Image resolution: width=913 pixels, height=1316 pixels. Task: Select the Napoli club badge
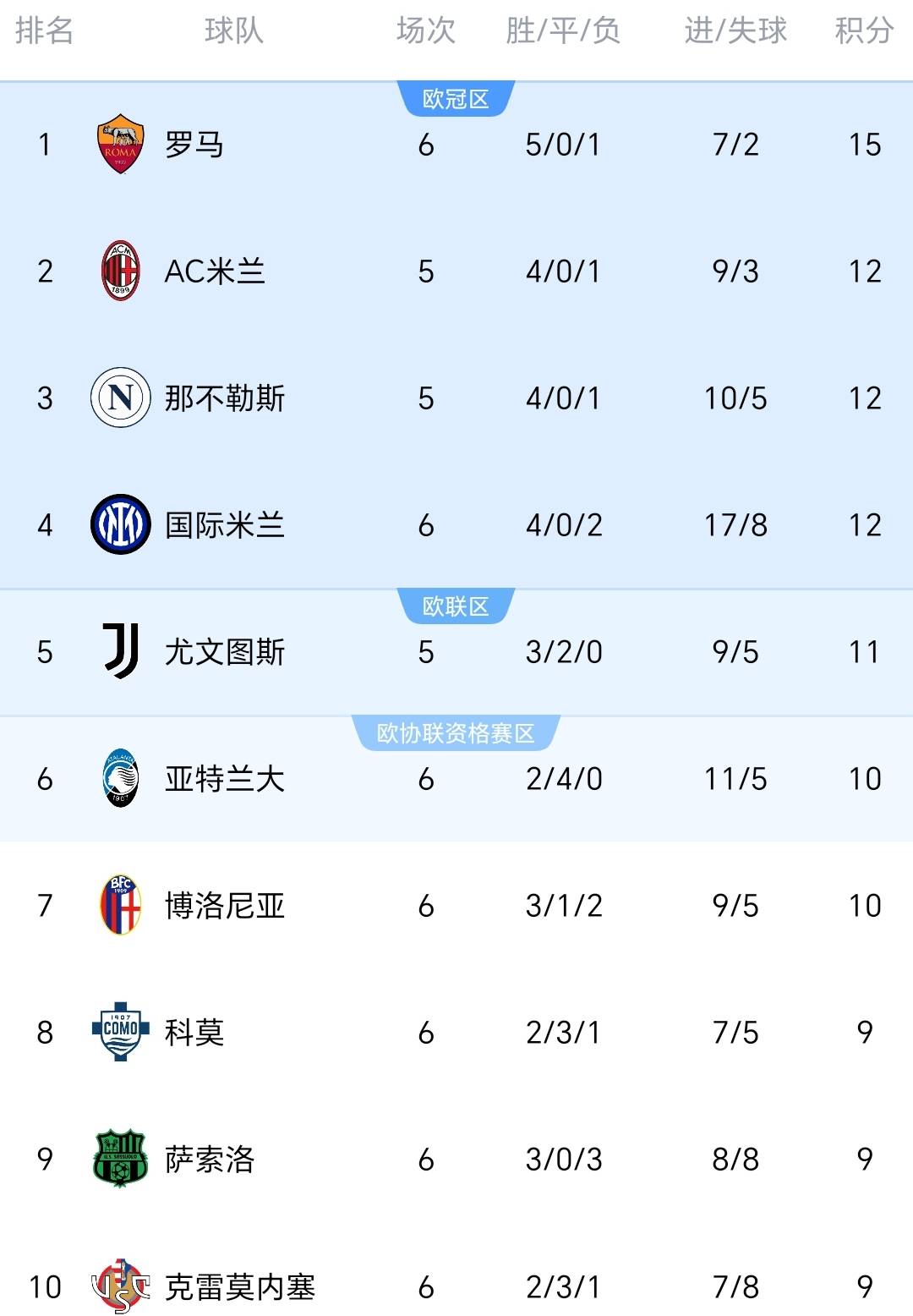[x=120, y=398]
